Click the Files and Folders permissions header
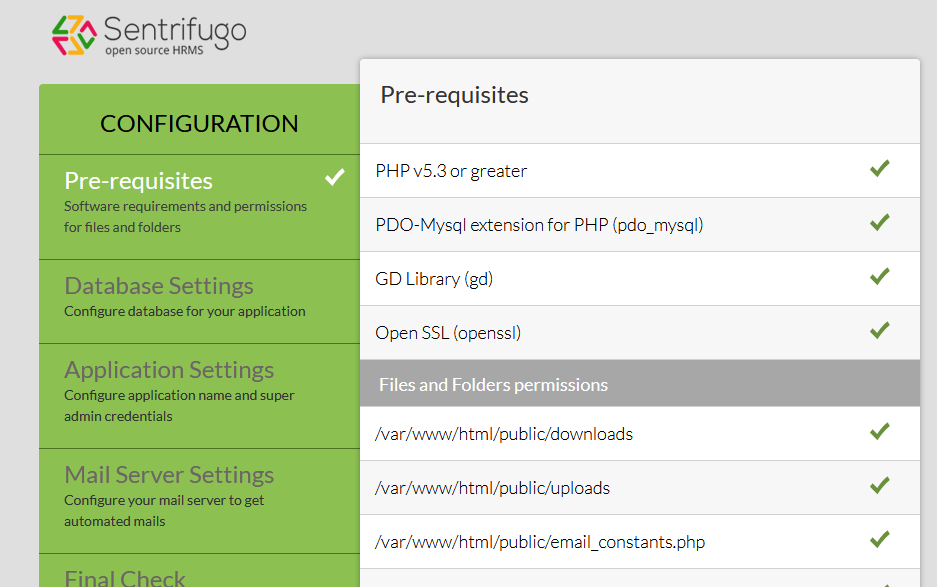Viewport: 937px width, 587px height. (x=493, y=385)
